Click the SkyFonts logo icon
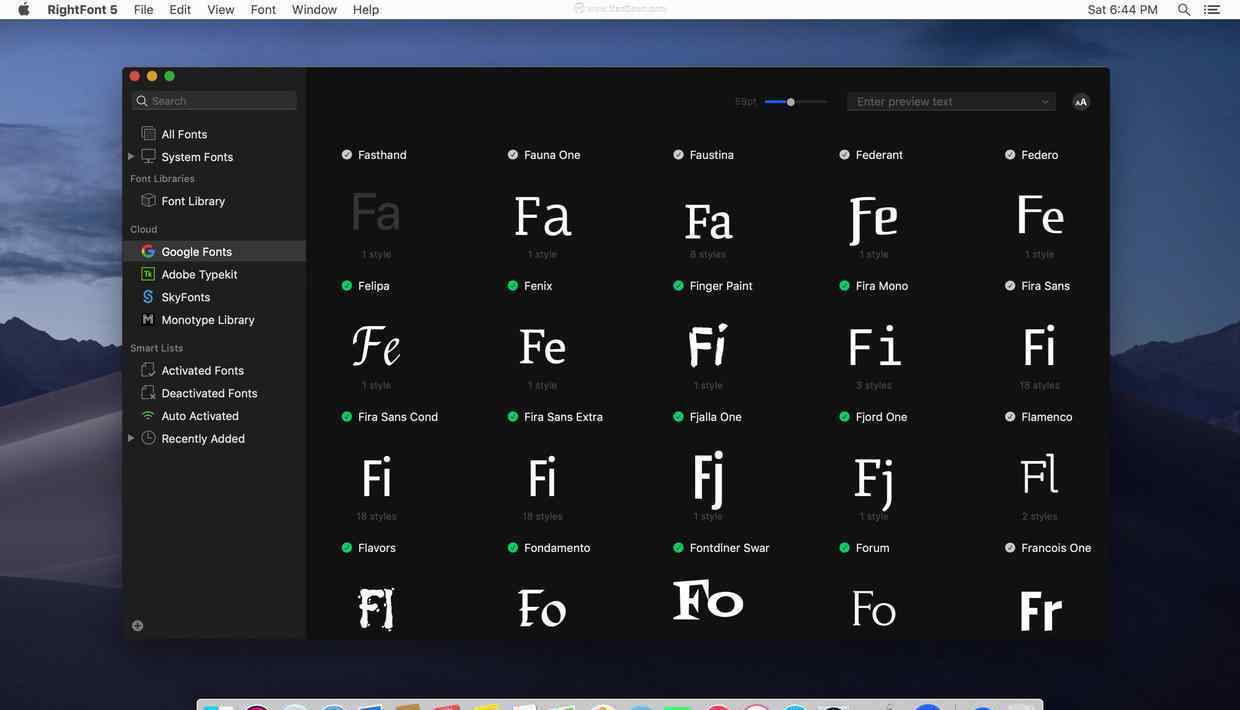This screenshot has width=1240, height=710. [x=148, y=297]
